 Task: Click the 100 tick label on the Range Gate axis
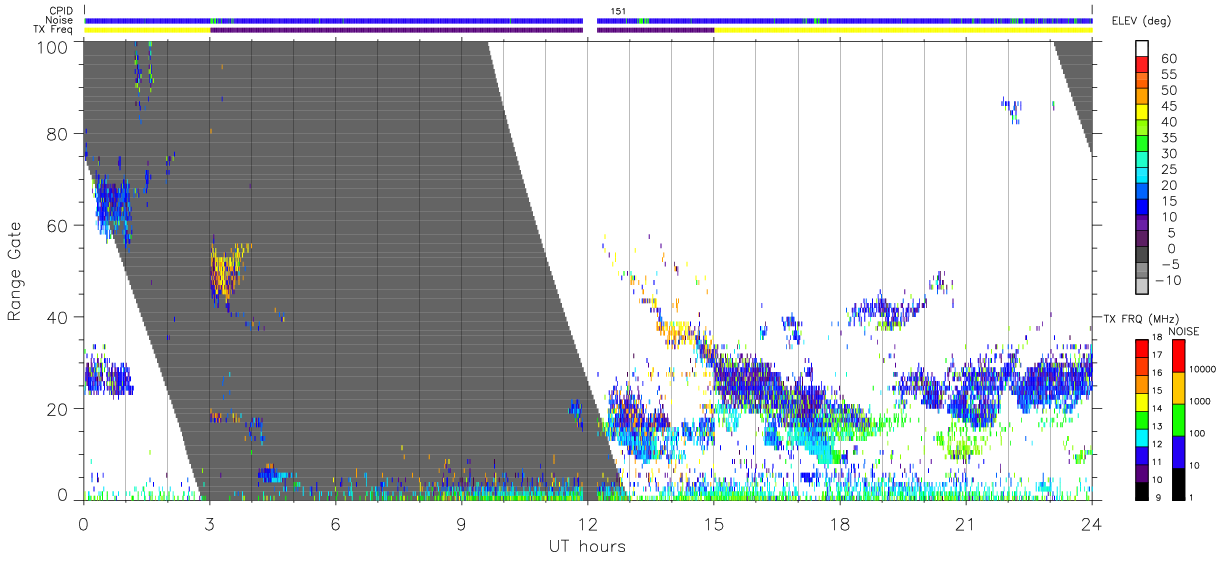(52, 47)
